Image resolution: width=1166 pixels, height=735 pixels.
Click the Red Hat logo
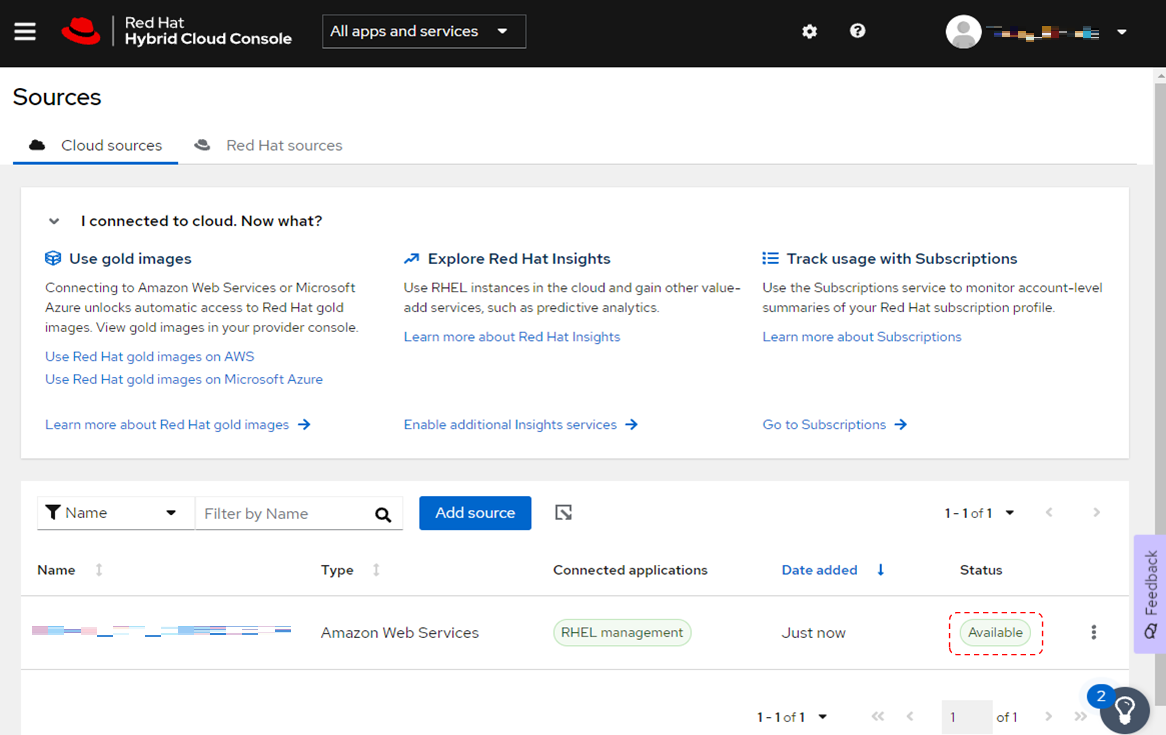click(x=81, y=32)
